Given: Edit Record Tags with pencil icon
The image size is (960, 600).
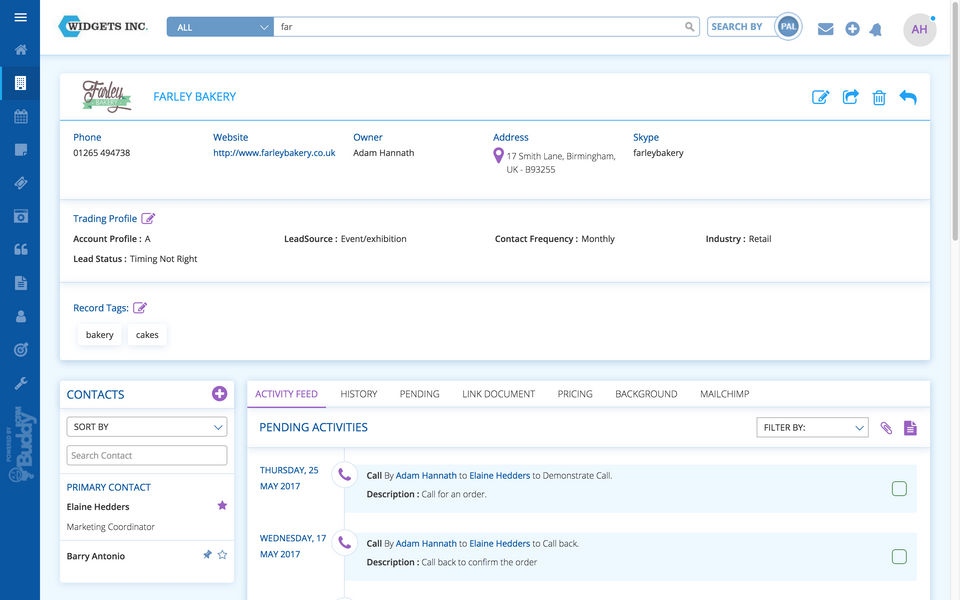Looking at the screenshot, I should click(140, 308).
